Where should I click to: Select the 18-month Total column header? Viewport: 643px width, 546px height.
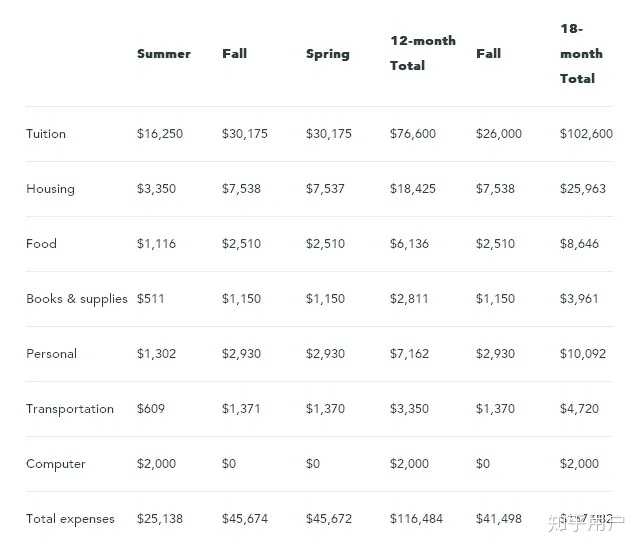click(580, 53)
